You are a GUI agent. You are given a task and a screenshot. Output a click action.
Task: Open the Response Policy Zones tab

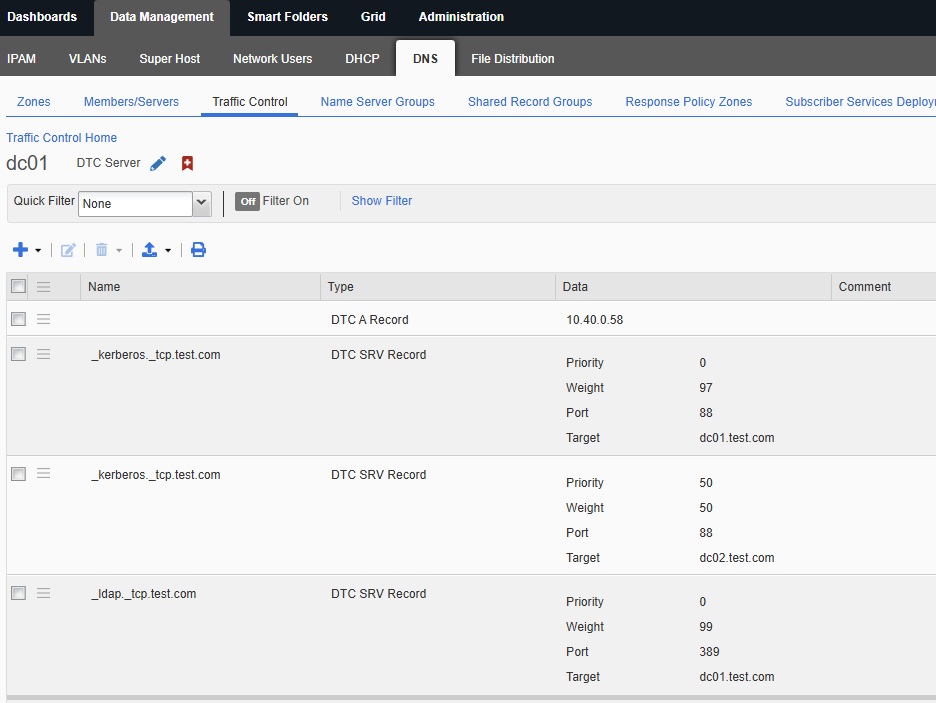(689, 102)
